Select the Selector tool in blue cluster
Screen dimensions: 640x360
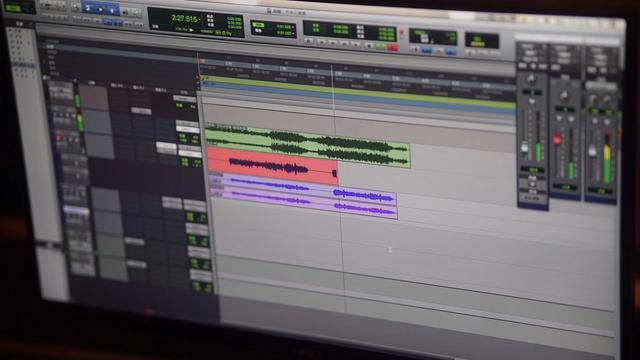[100, 9]
